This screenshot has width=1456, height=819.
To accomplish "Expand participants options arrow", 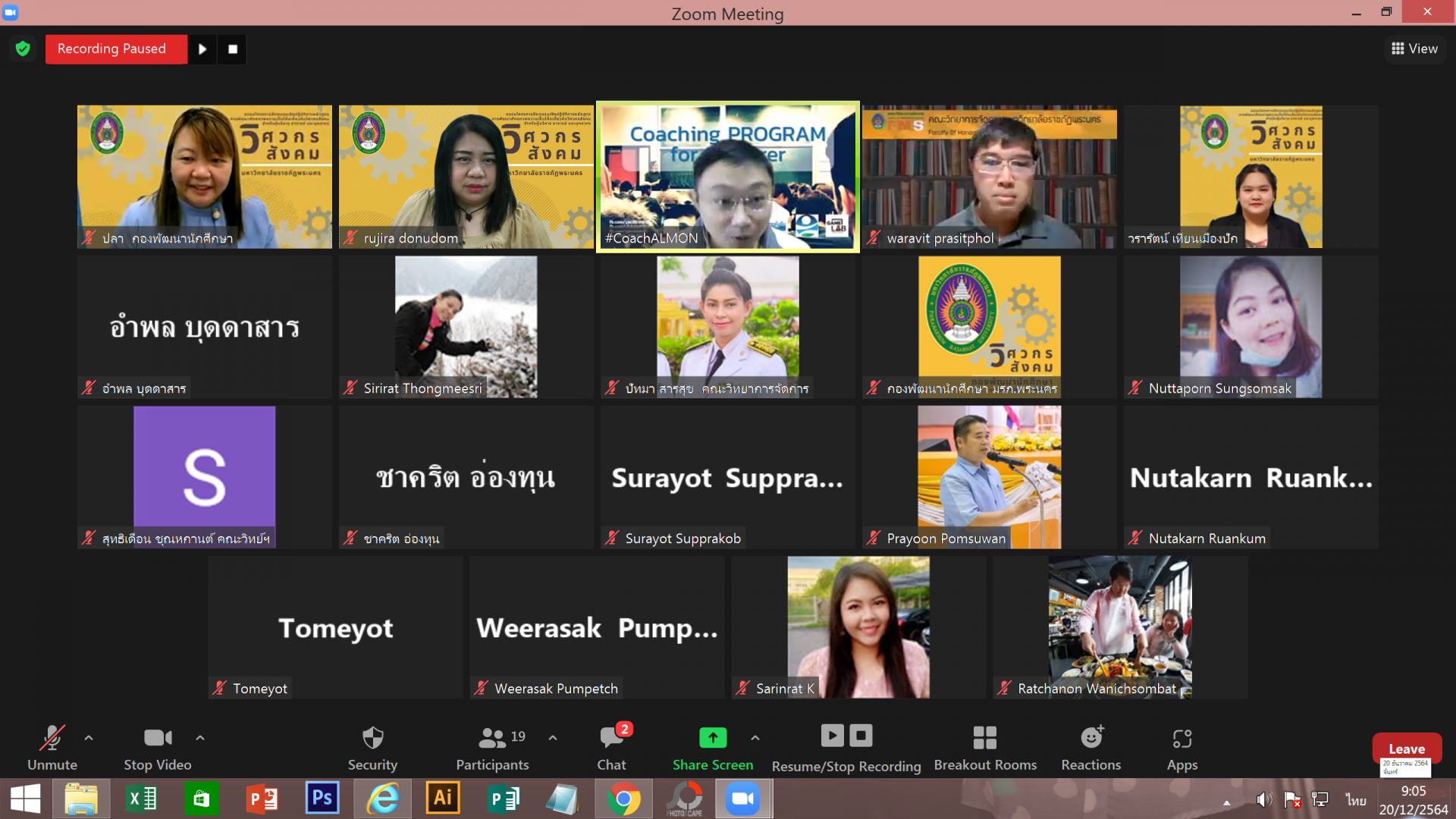I will [553, 737].
